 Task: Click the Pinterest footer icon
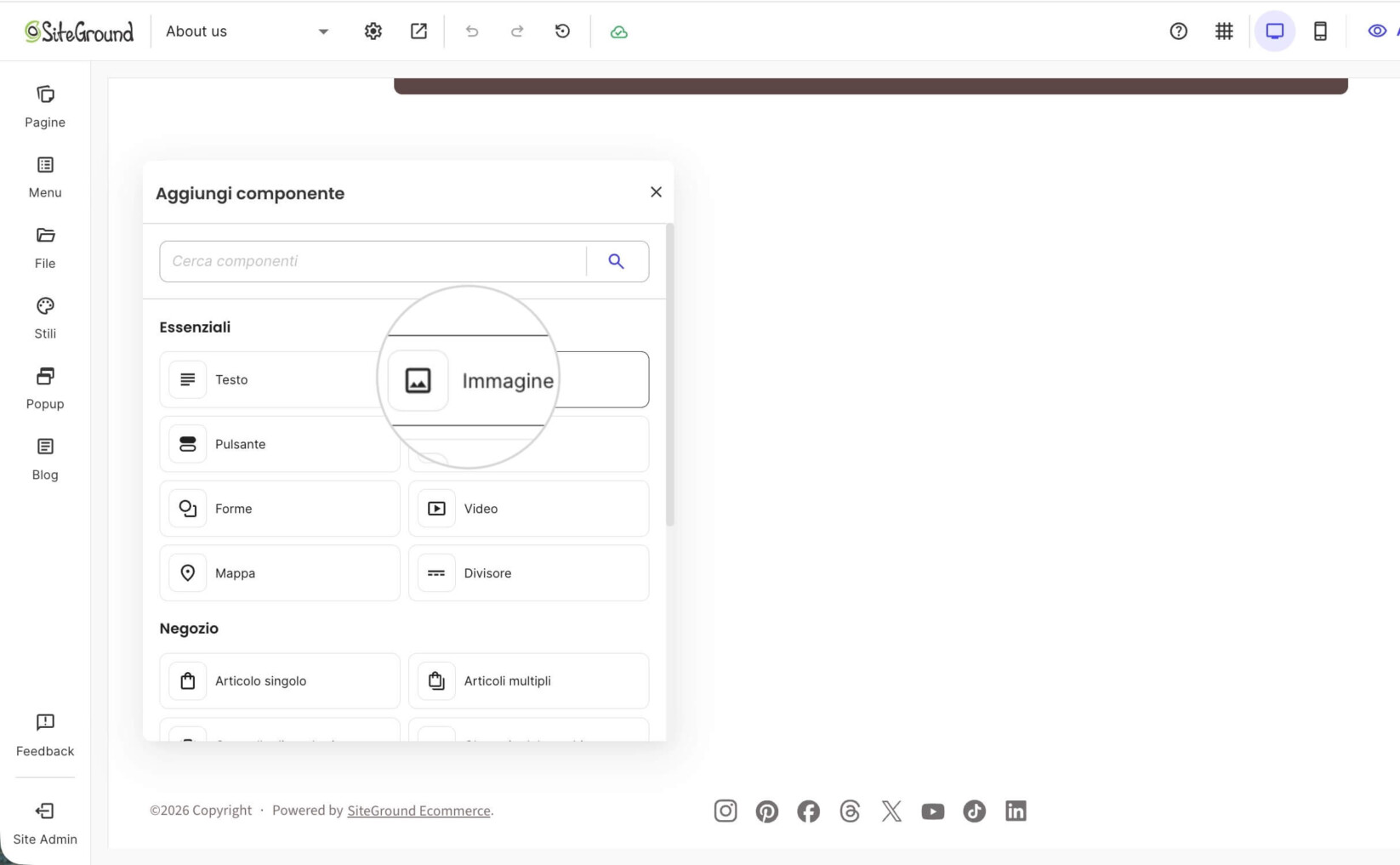pos(767,811)
